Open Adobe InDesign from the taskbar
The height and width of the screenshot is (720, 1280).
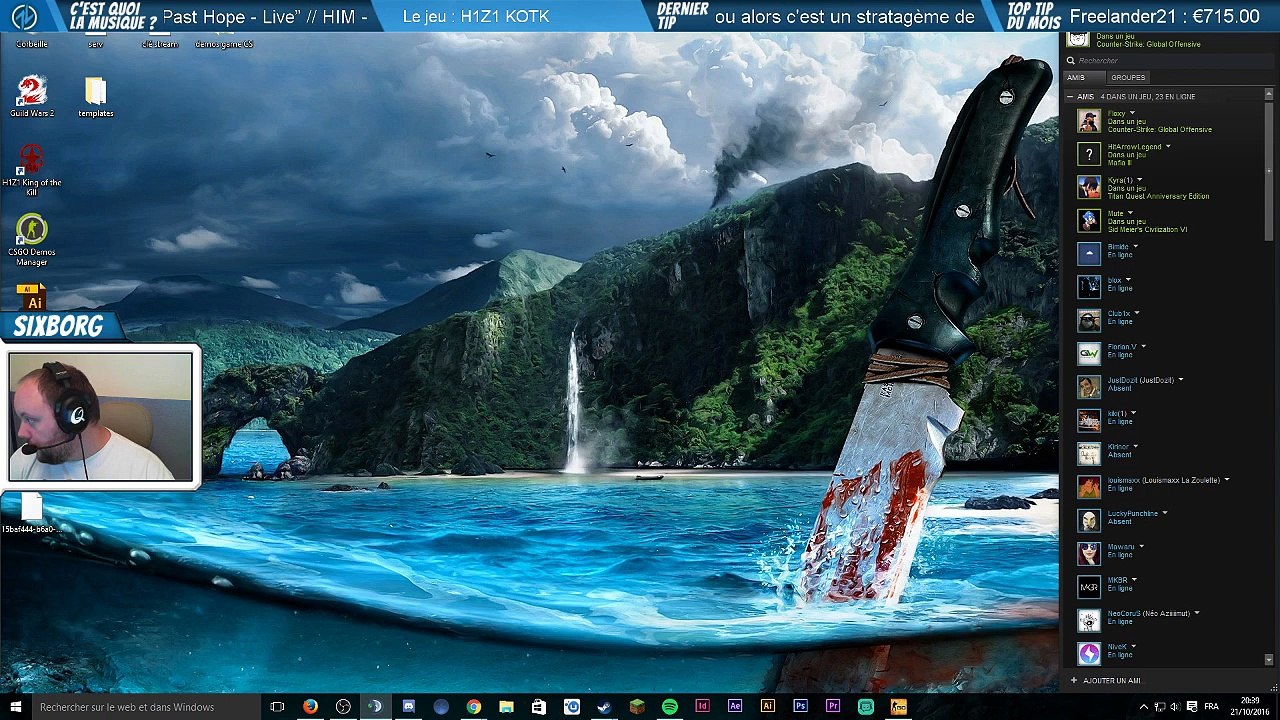click(x=702, y=707)
